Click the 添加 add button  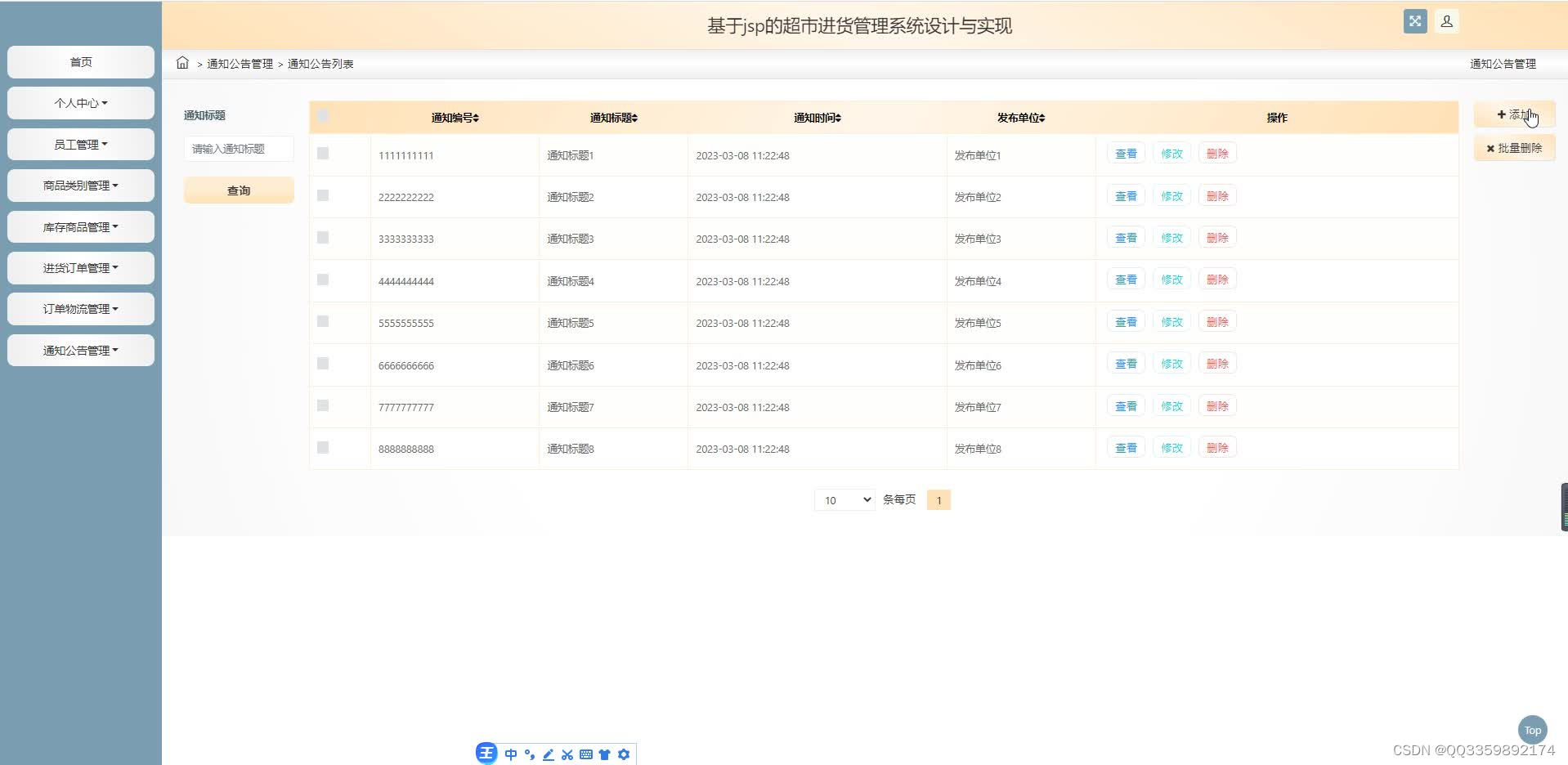pyautogui.click(x=1514, y=114)
